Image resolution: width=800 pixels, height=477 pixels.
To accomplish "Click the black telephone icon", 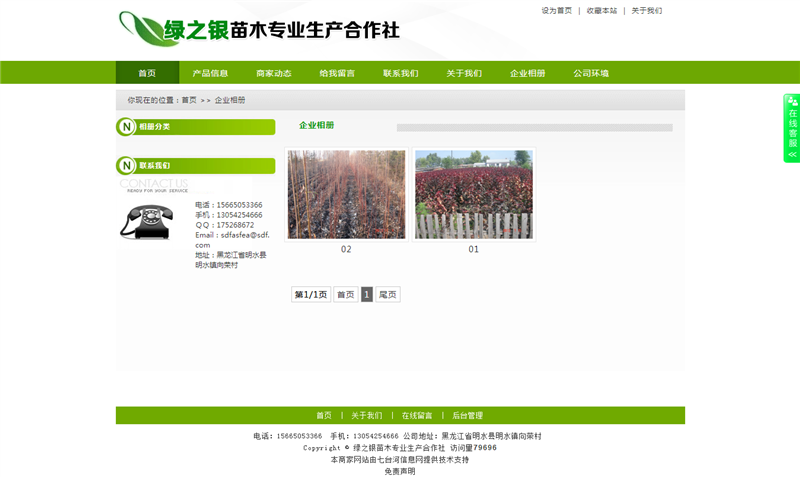I will 146,221.
